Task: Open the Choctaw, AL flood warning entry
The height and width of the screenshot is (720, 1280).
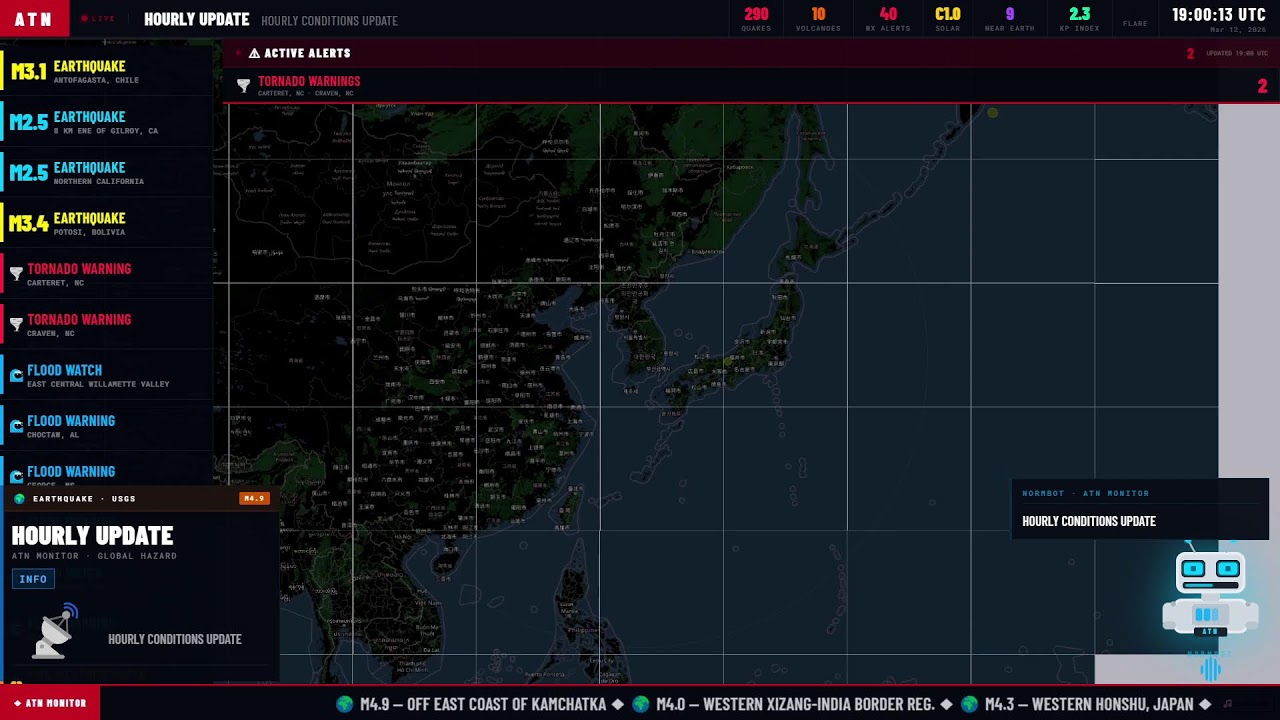Action: (107, 427)
